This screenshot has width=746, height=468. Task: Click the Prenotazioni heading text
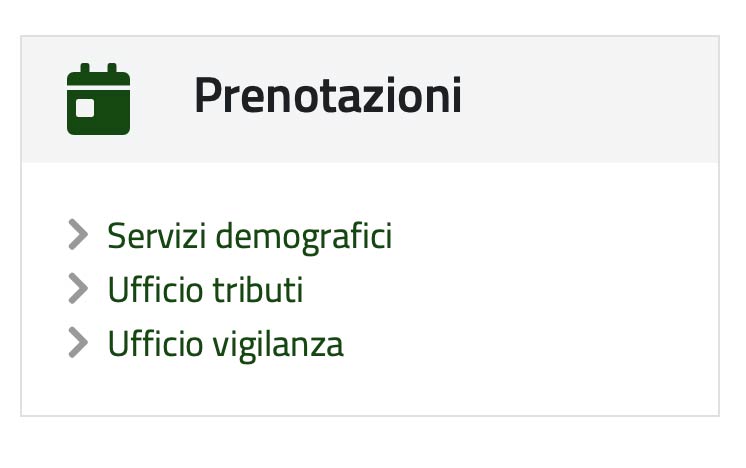coord(328,95)
